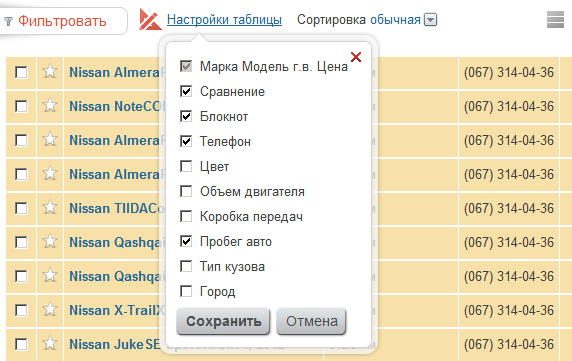Select the Nissan X-Trail row compare checkbox

[x=21, y=310]
